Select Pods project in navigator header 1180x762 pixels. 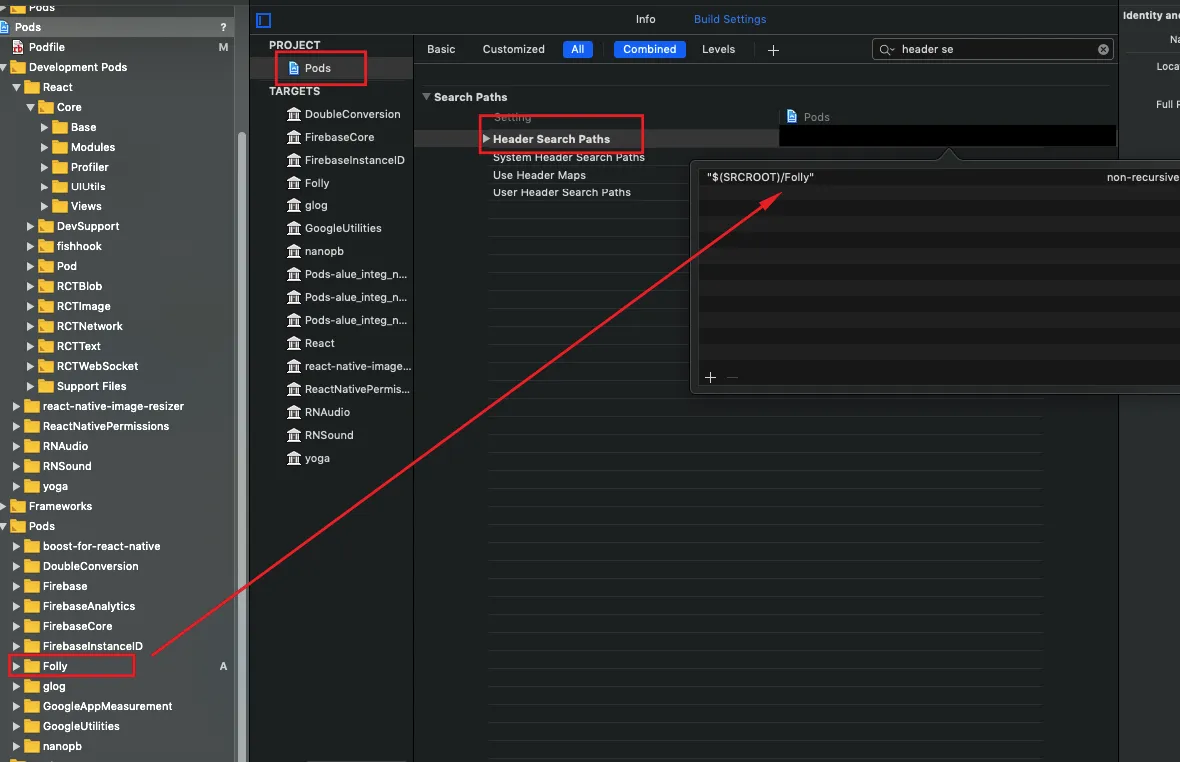coord(117,27)
